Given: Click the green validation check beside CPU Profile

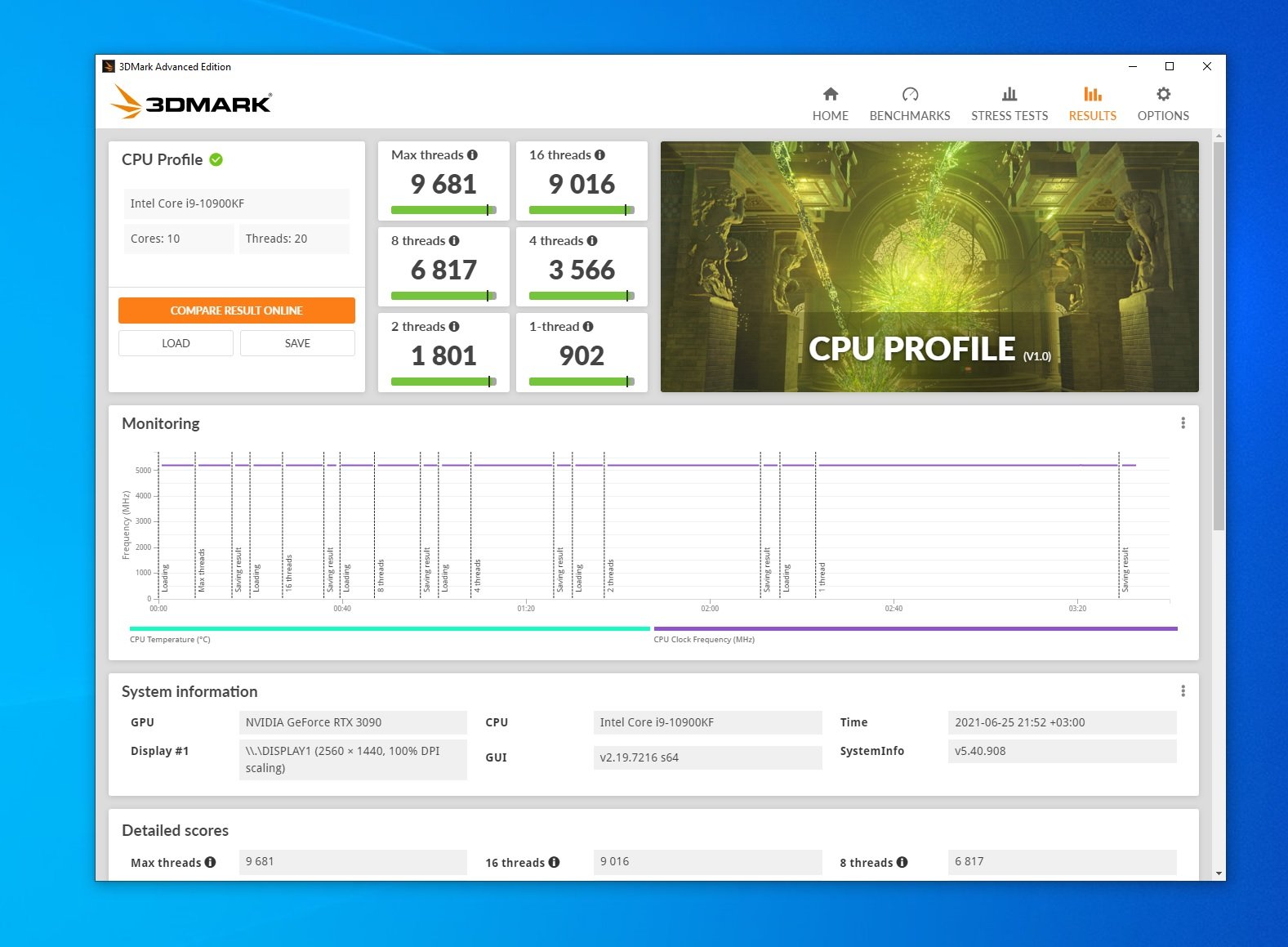Looking at the screenshot, I should pyautogui.click(x=216, y=159).
